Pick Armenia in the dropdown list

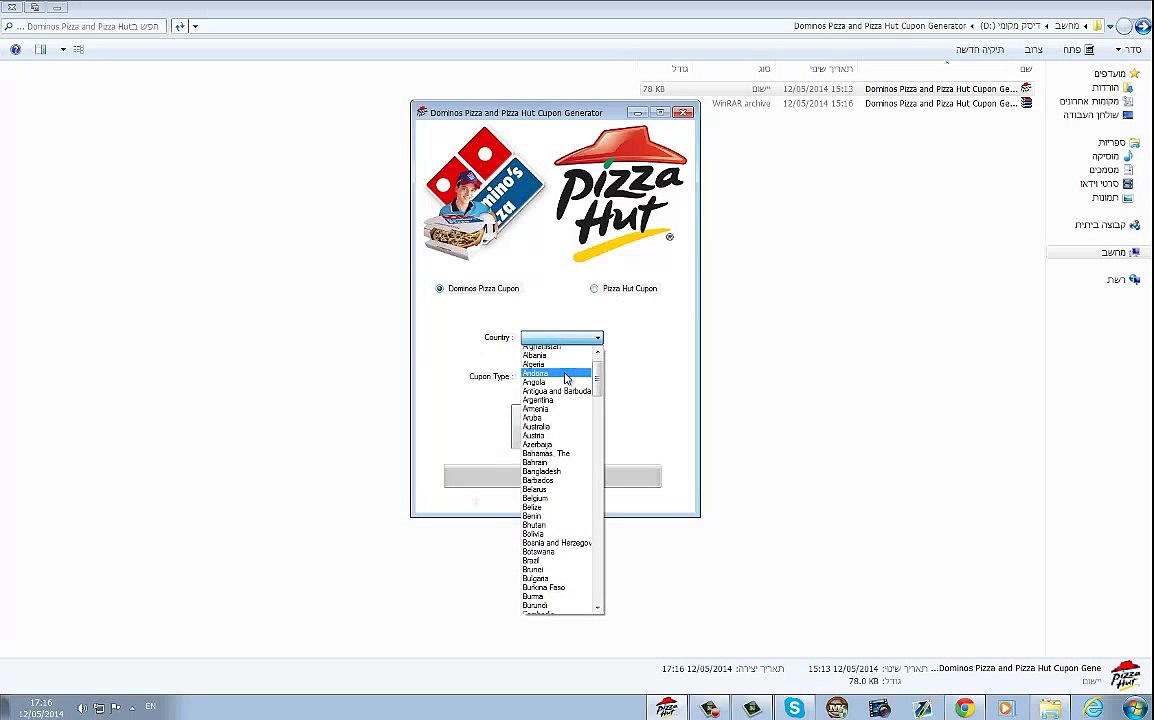coord(556,409)
